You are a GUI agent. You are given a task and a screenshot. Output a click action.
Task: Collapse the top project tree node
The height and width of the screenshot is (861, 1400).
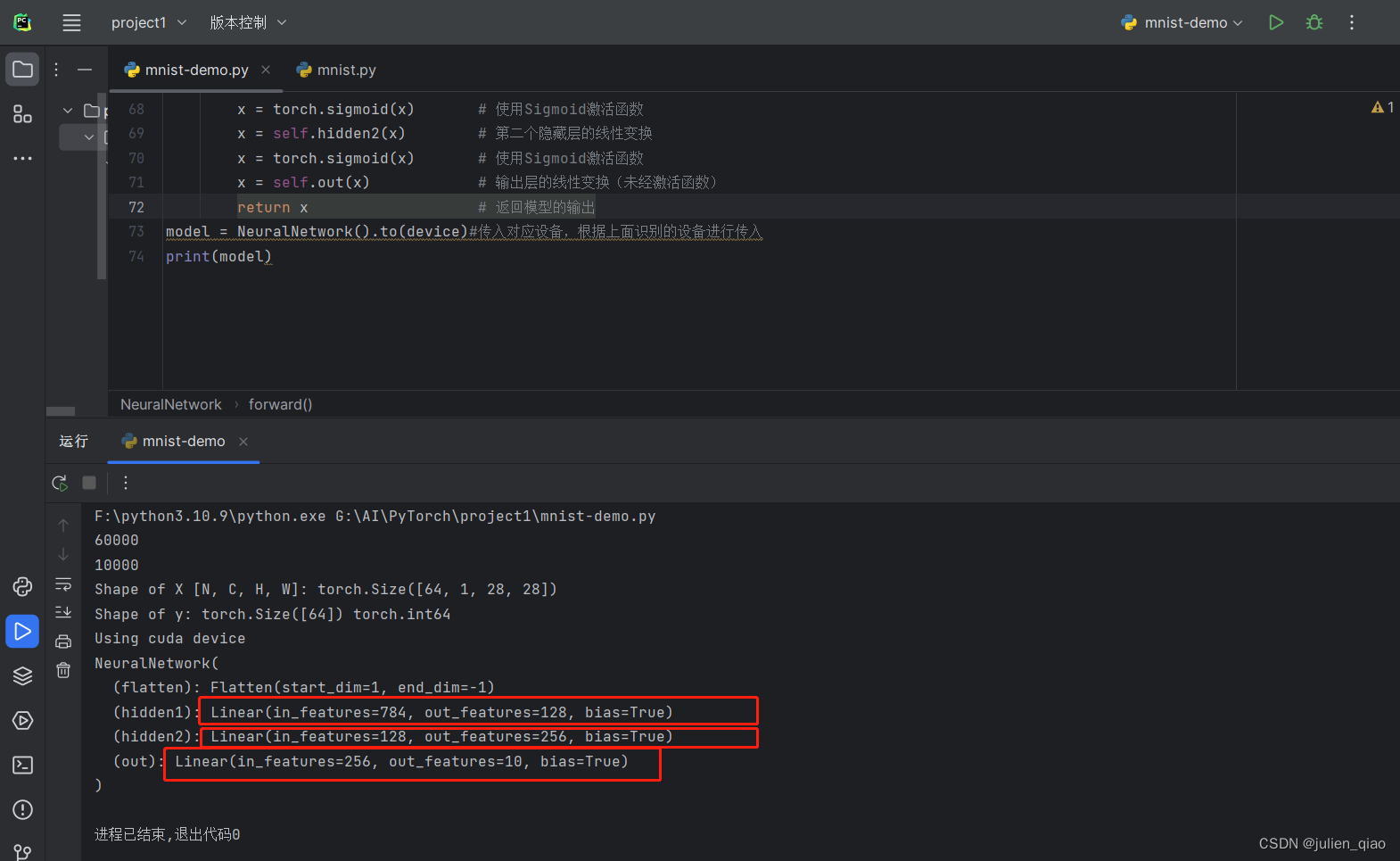pyautogui.click(x=68, y=111)
